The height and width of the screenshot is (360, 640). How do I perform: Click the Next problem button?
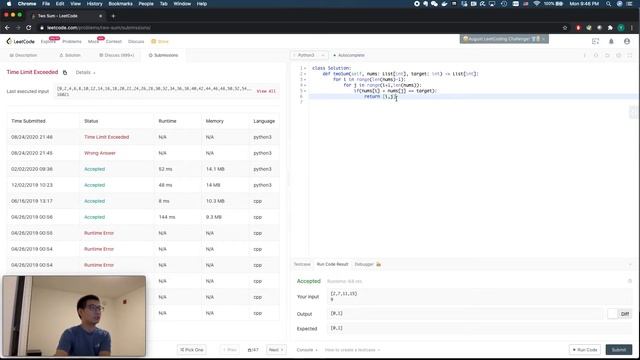coord(276,350)
